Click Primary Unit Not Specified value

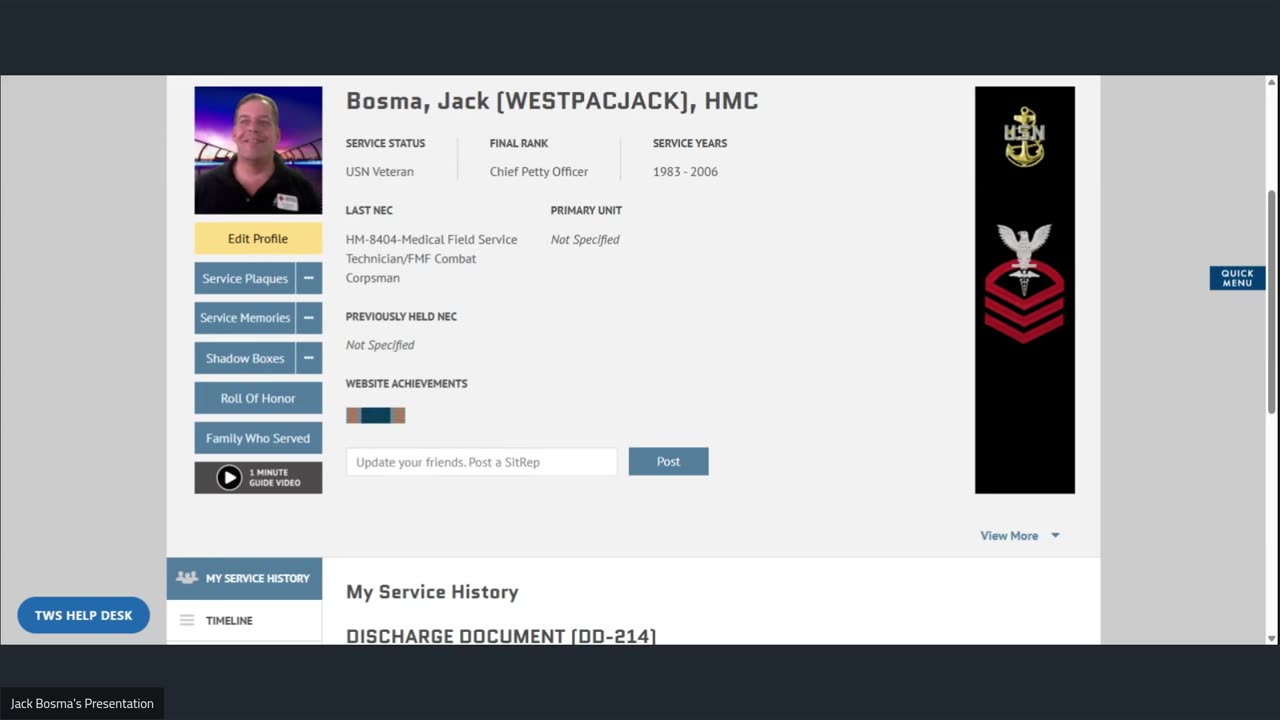tap(585, 239)
